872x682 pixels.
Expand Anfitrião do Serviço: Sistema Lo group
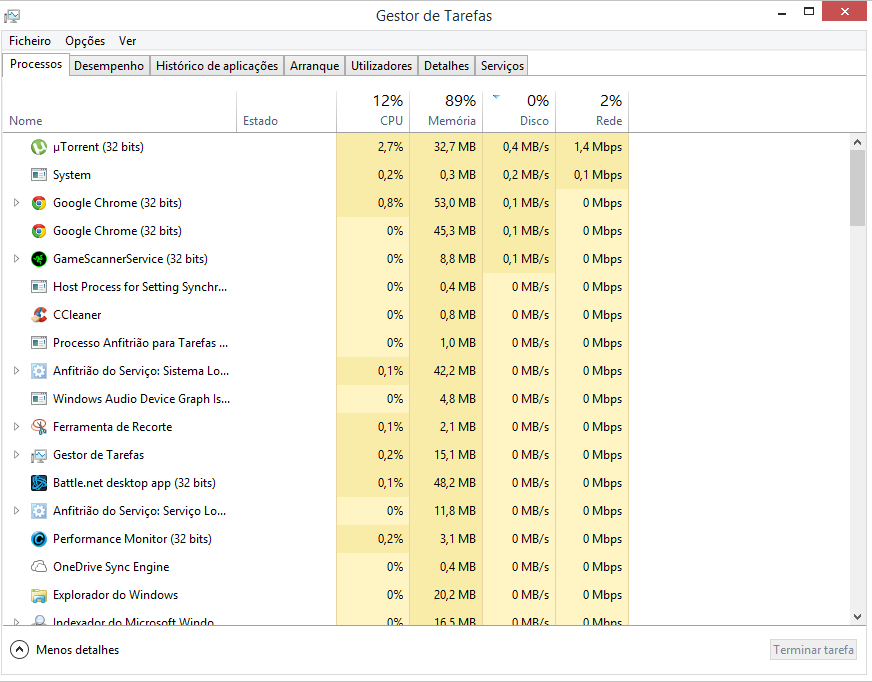(x=16, y=371)
